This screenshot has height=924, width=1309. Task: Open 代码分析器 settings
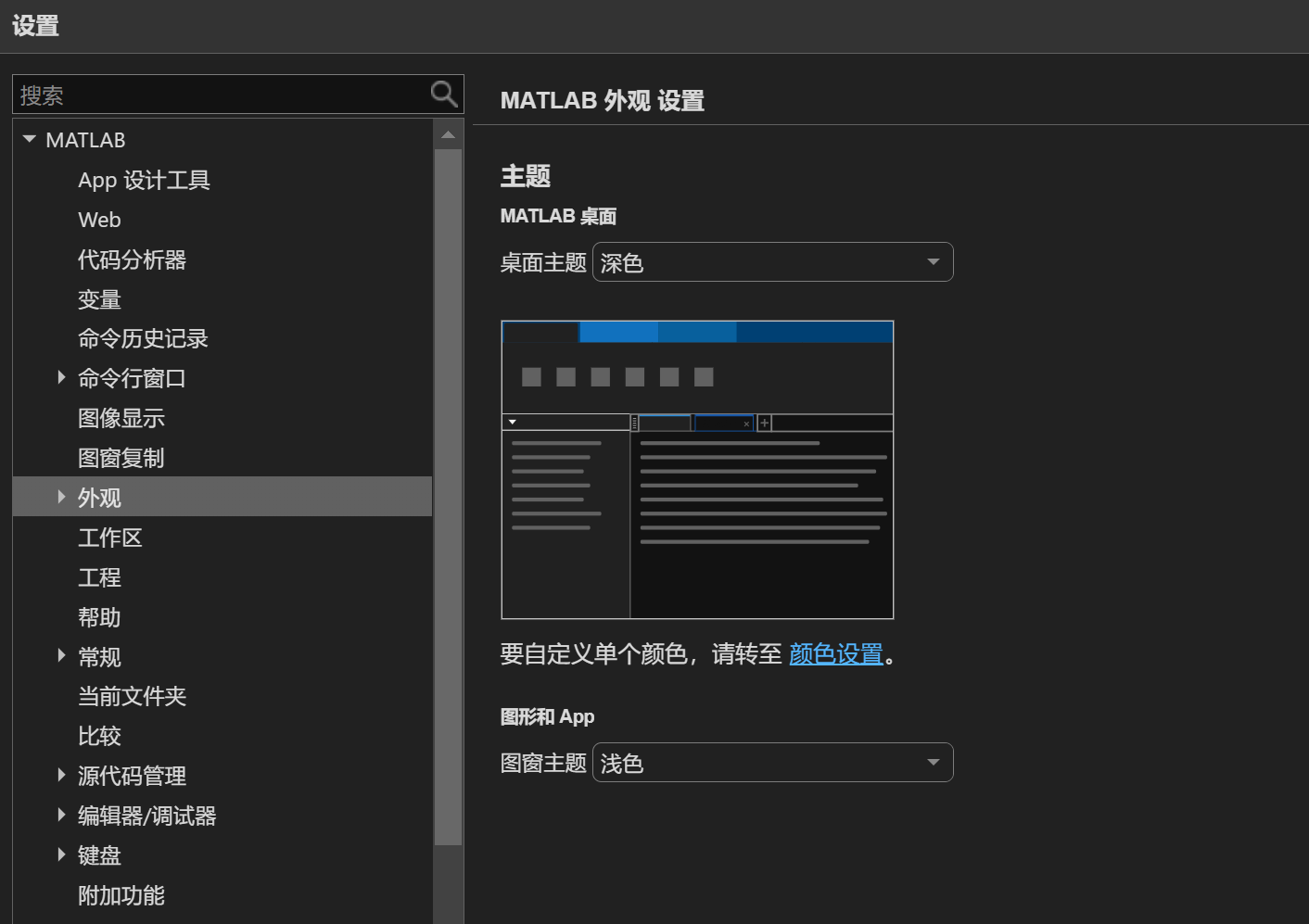pos(132,259)
